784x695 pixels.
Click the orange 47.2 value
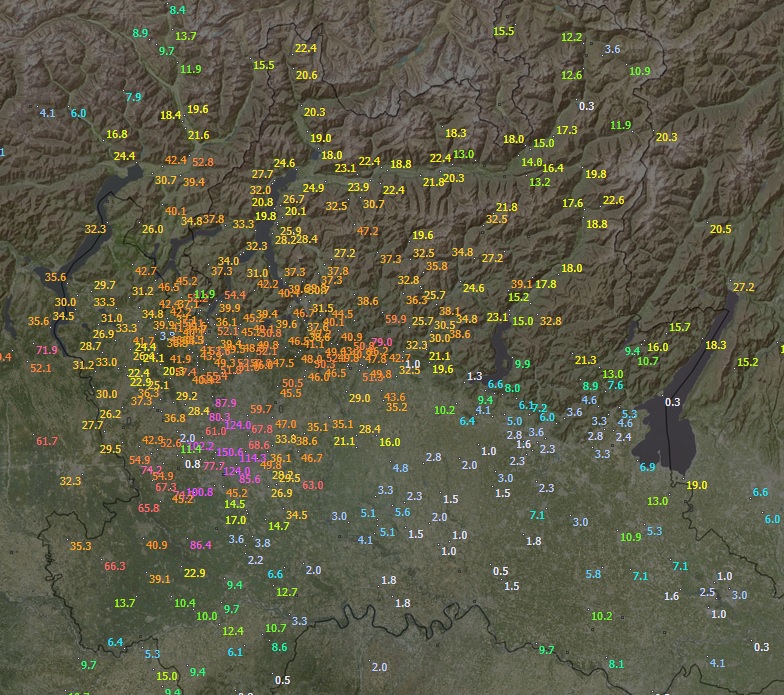(368, 231)
